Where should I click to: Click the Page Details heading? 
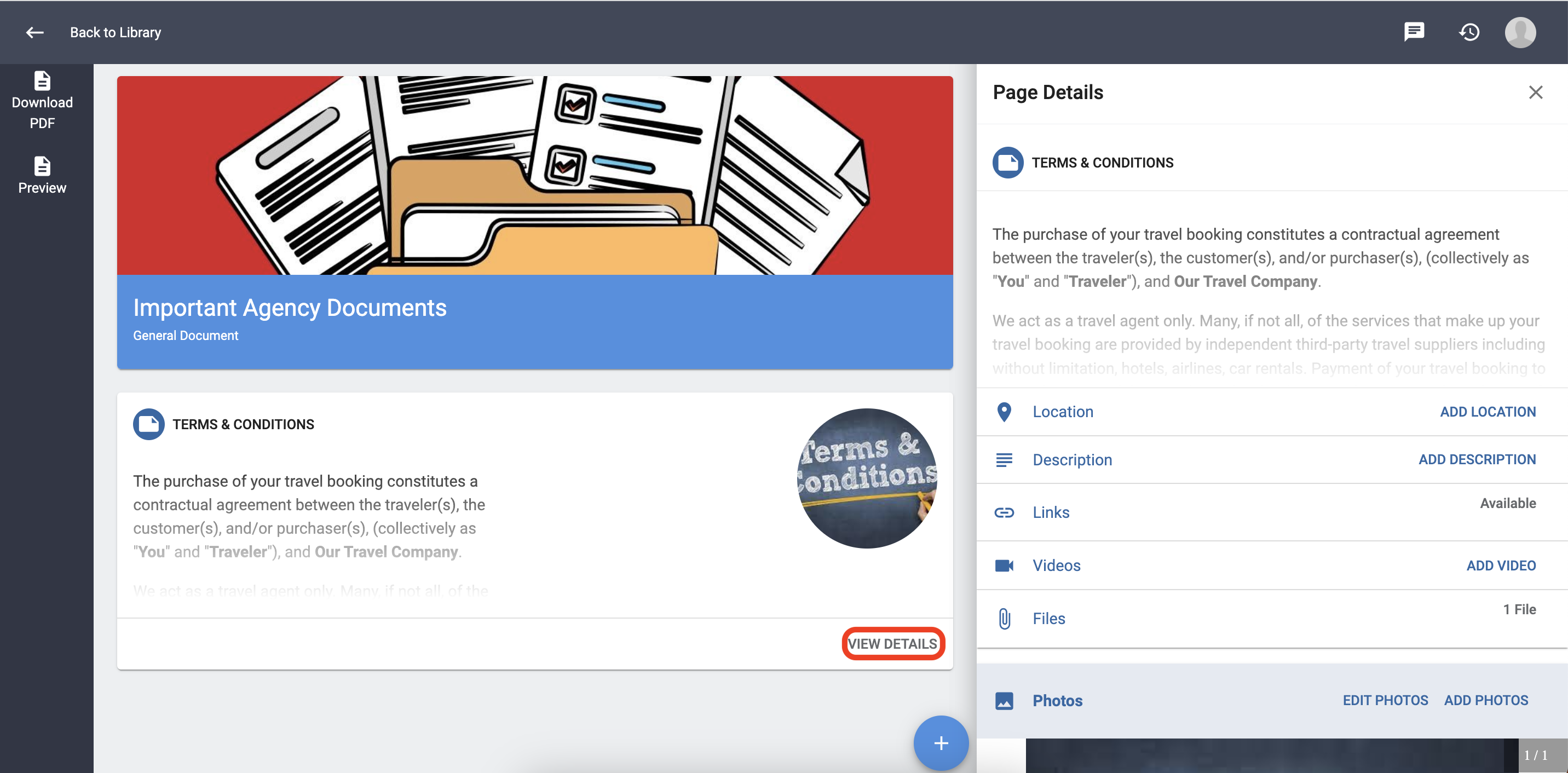coord(1047,92)
